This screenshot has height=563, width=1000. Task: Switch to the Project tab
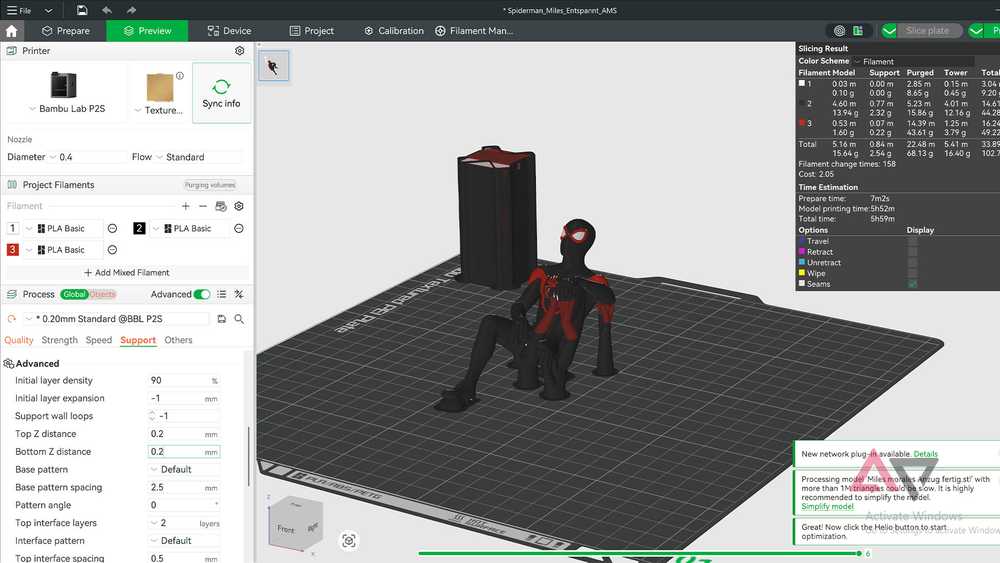pyautogui.click(x=311, y=31)
